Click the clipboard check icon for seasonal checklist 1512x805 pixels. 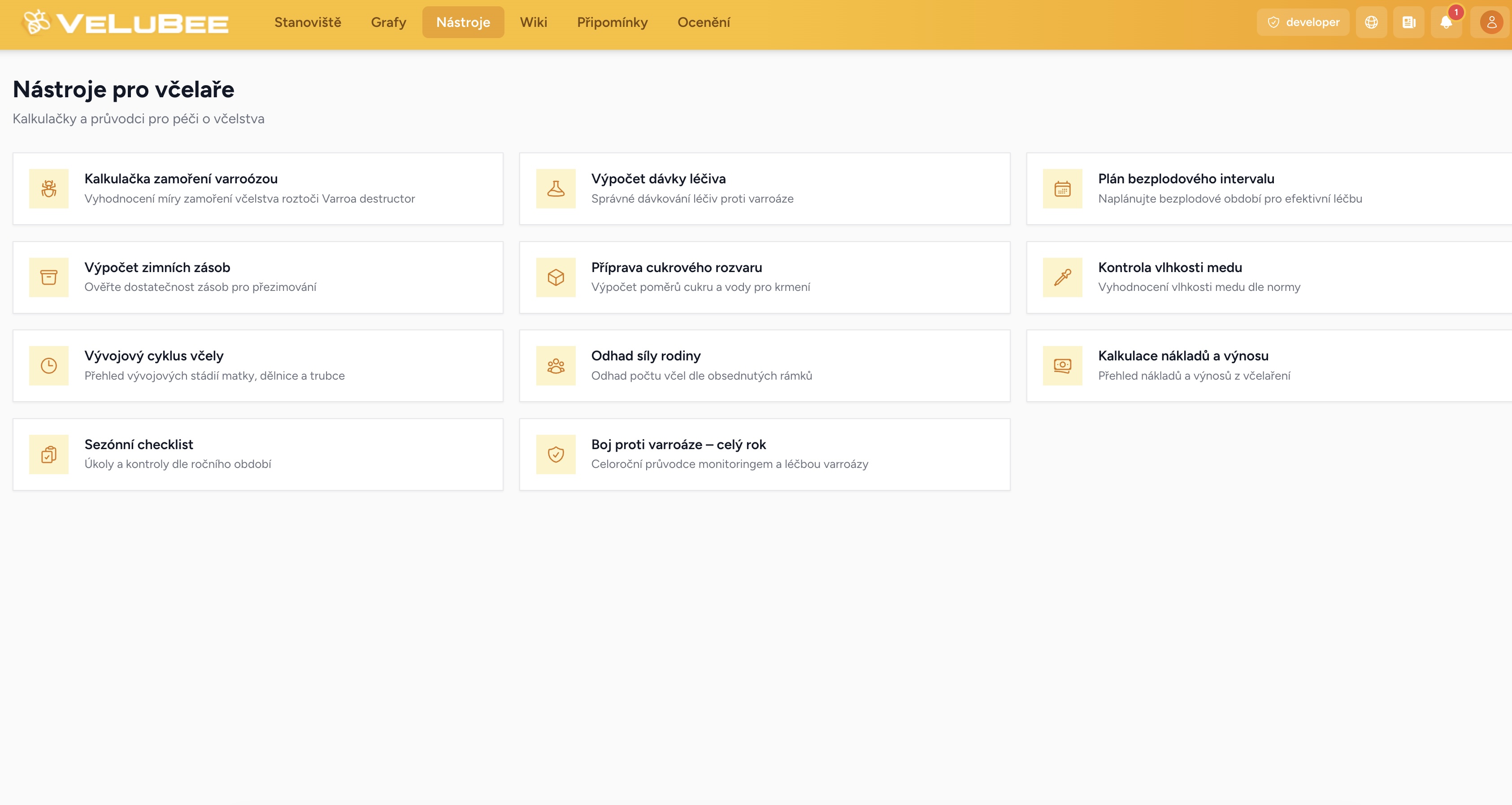[x=49, y=454]
